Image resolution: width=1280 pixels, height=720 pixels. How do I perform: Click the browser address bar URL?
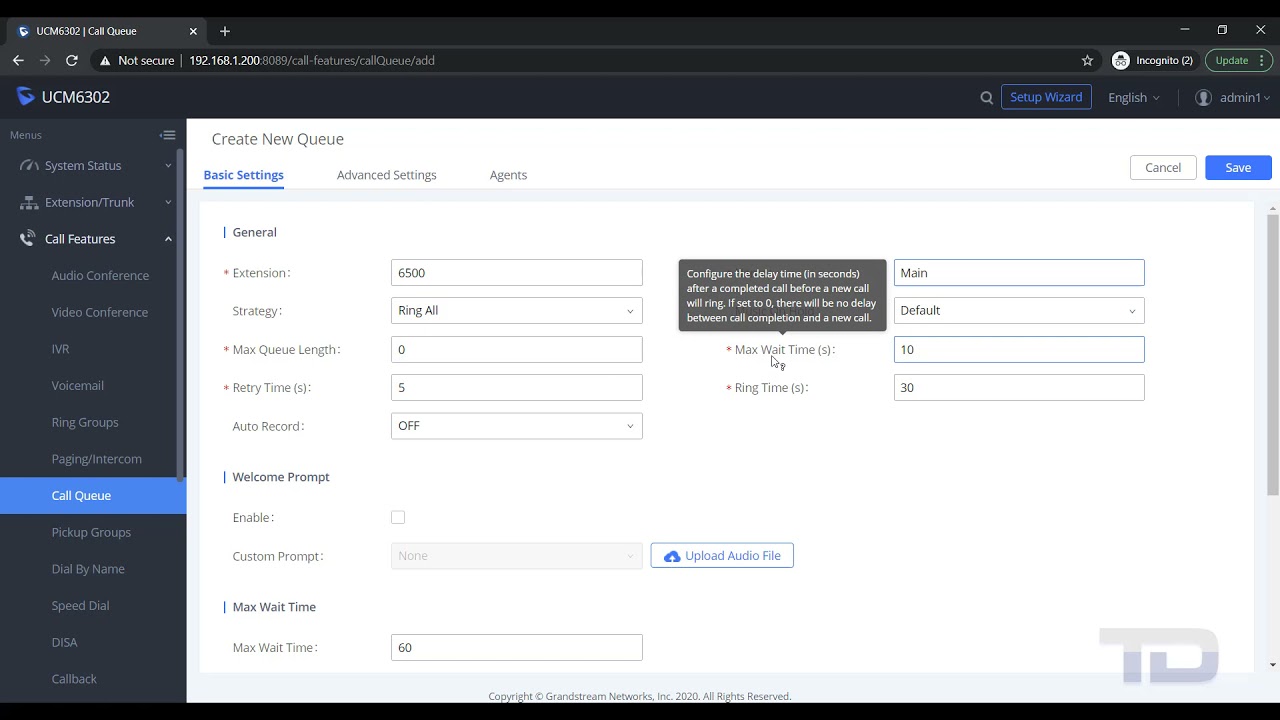click(312, 60)
